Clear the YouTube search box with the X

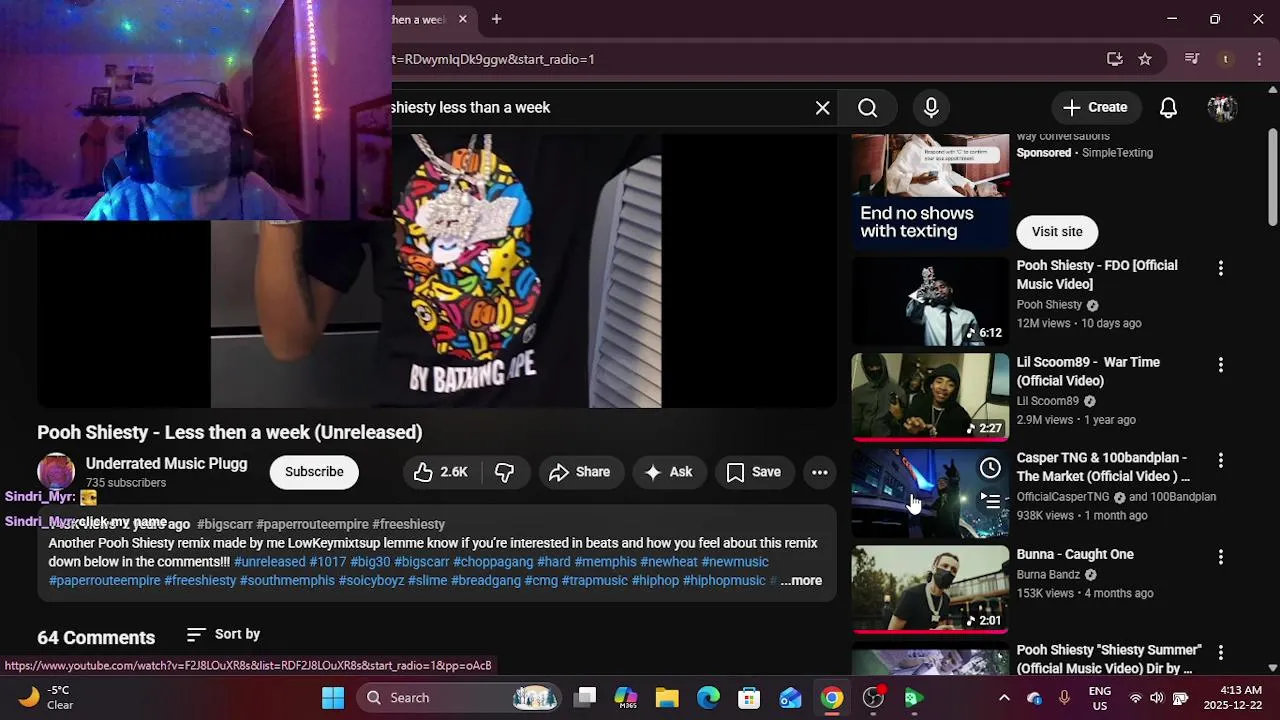coord(822,108)
